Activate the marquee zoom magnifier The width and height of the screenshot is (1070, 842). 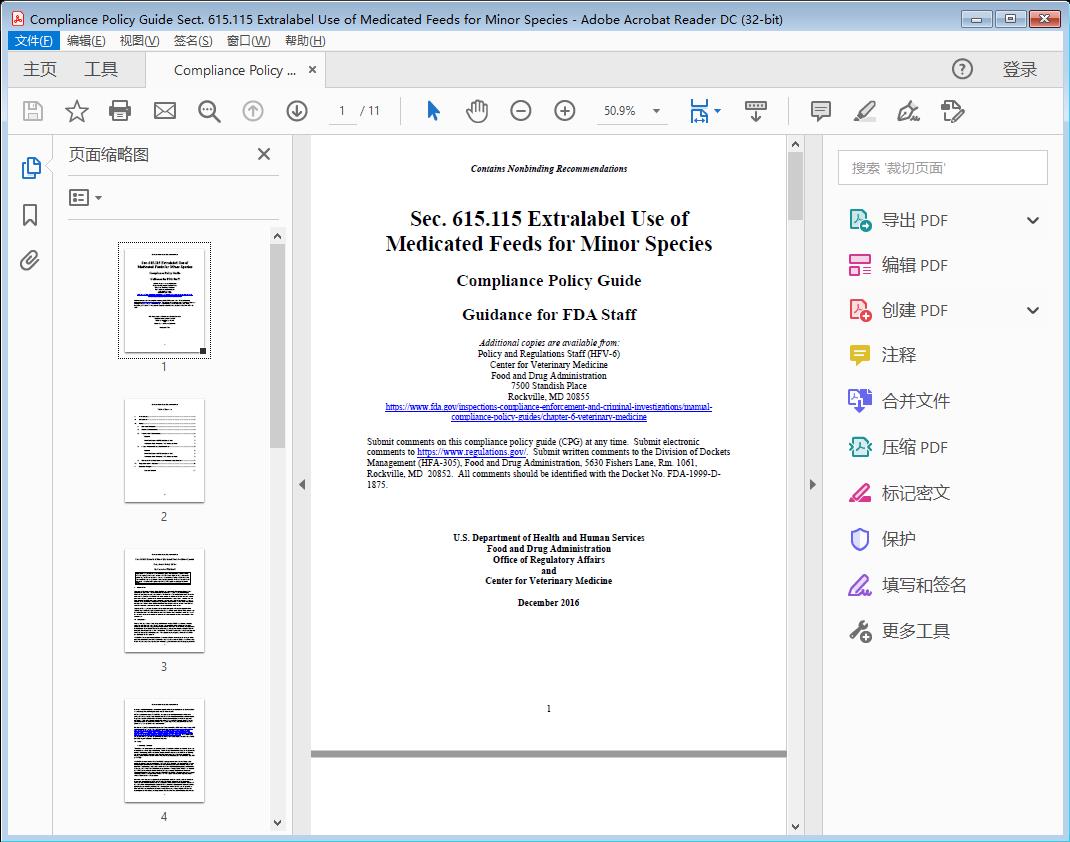209,111
